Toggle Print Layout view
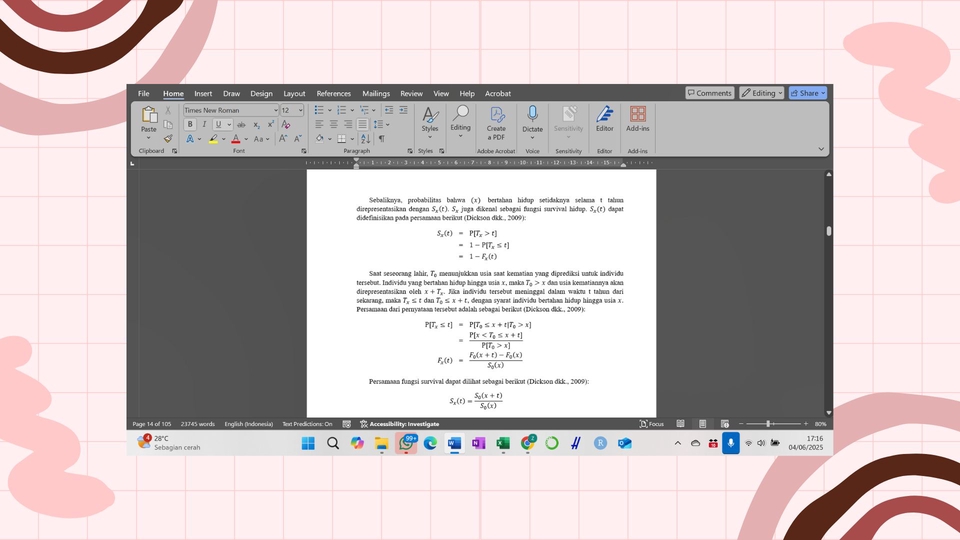The height and width of the screenshot is (540, 960). coord(703,424)
